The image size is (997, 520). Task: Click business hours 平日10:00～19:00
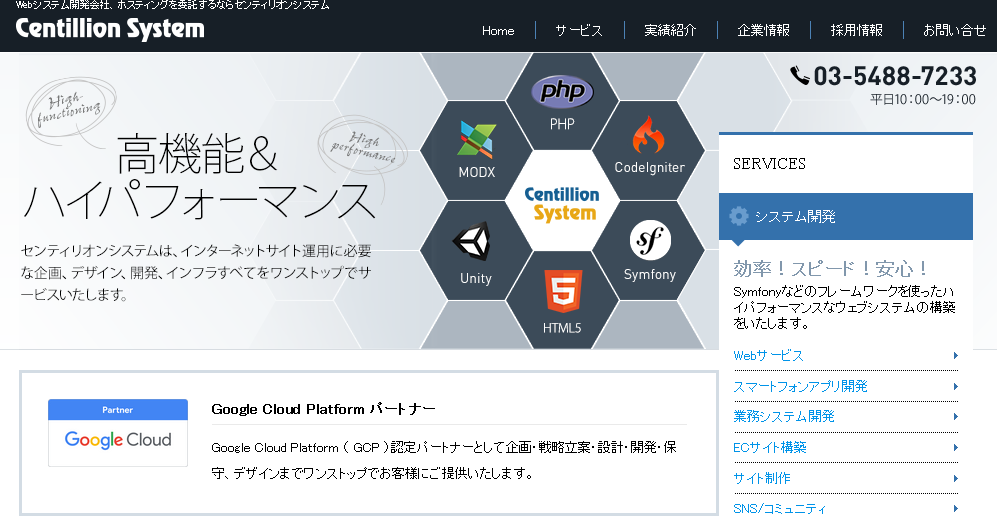[x=923, y=99]
